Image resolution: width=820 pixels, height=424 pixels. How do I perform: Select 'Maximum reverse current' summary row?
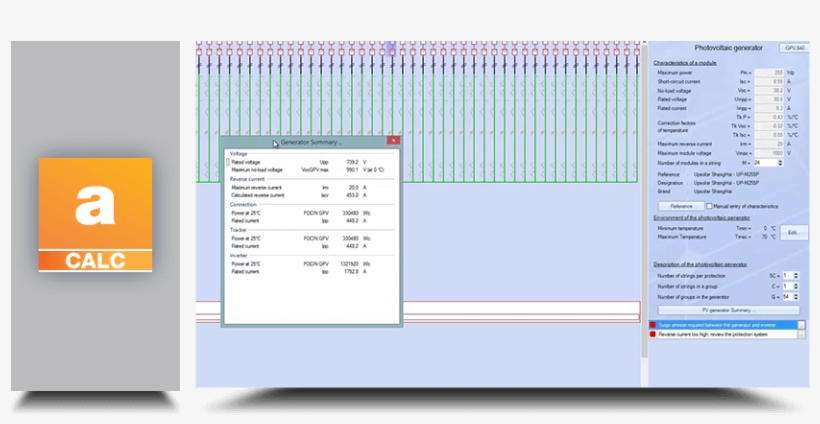[x=311, y=188]
